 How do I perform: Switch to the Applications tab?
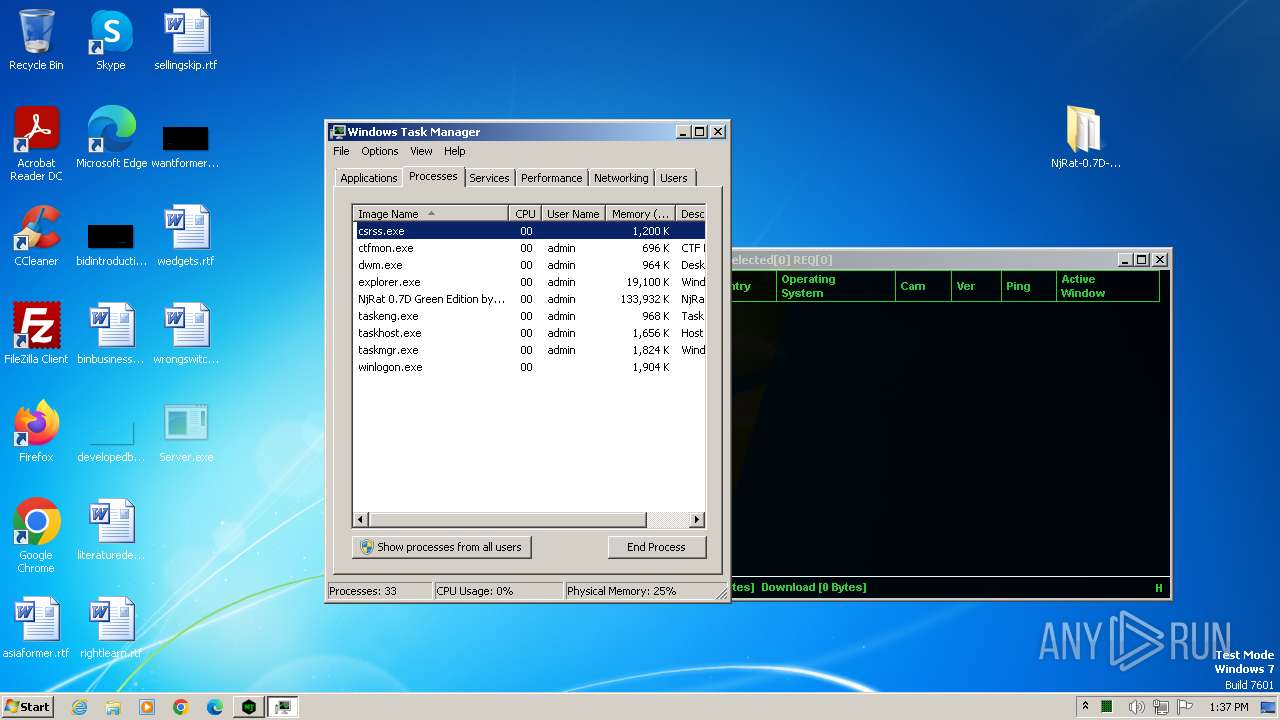(368, 178)
